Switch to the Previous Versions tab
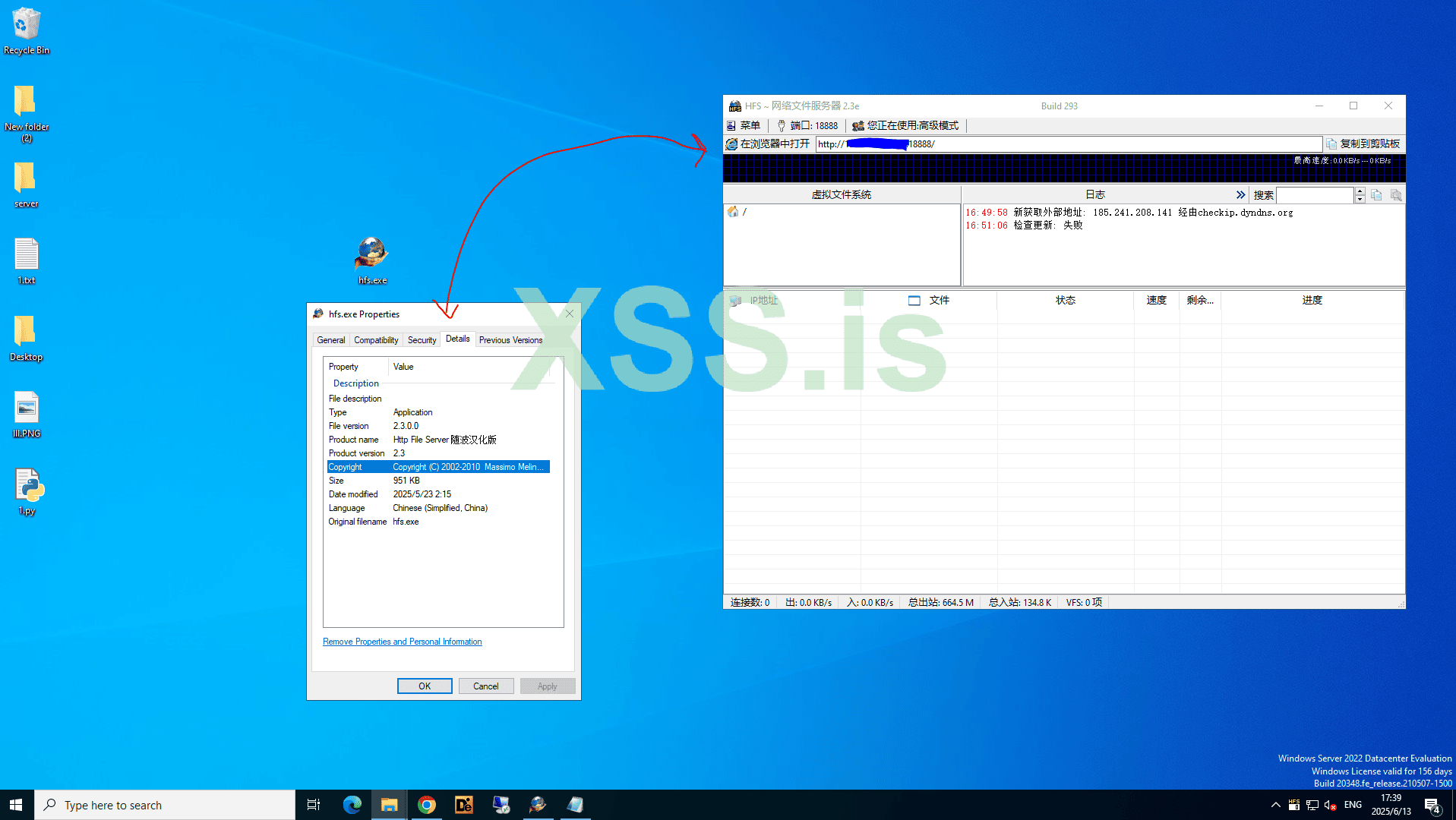 pos(510,340)
